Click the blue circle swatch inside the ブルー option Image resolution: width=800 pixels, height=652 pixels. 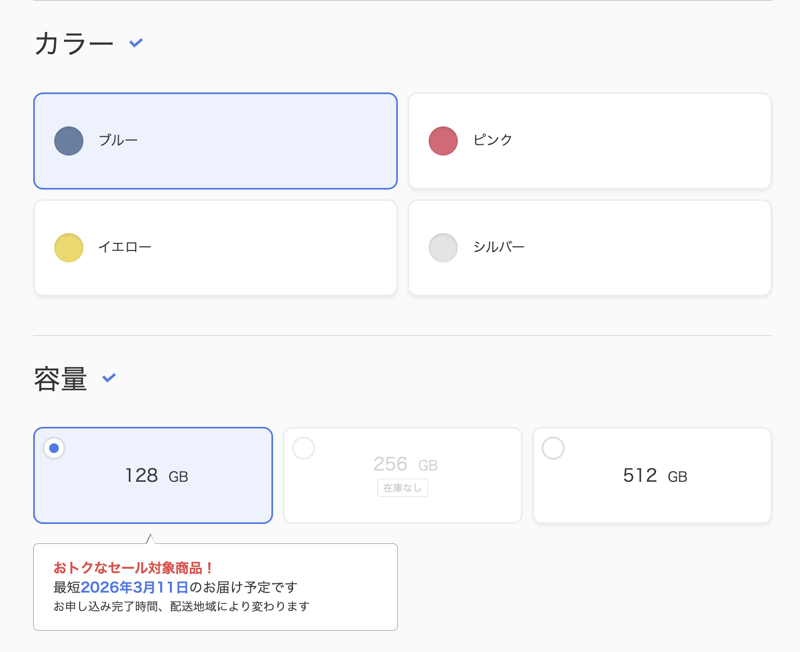[x=67, y=141]
